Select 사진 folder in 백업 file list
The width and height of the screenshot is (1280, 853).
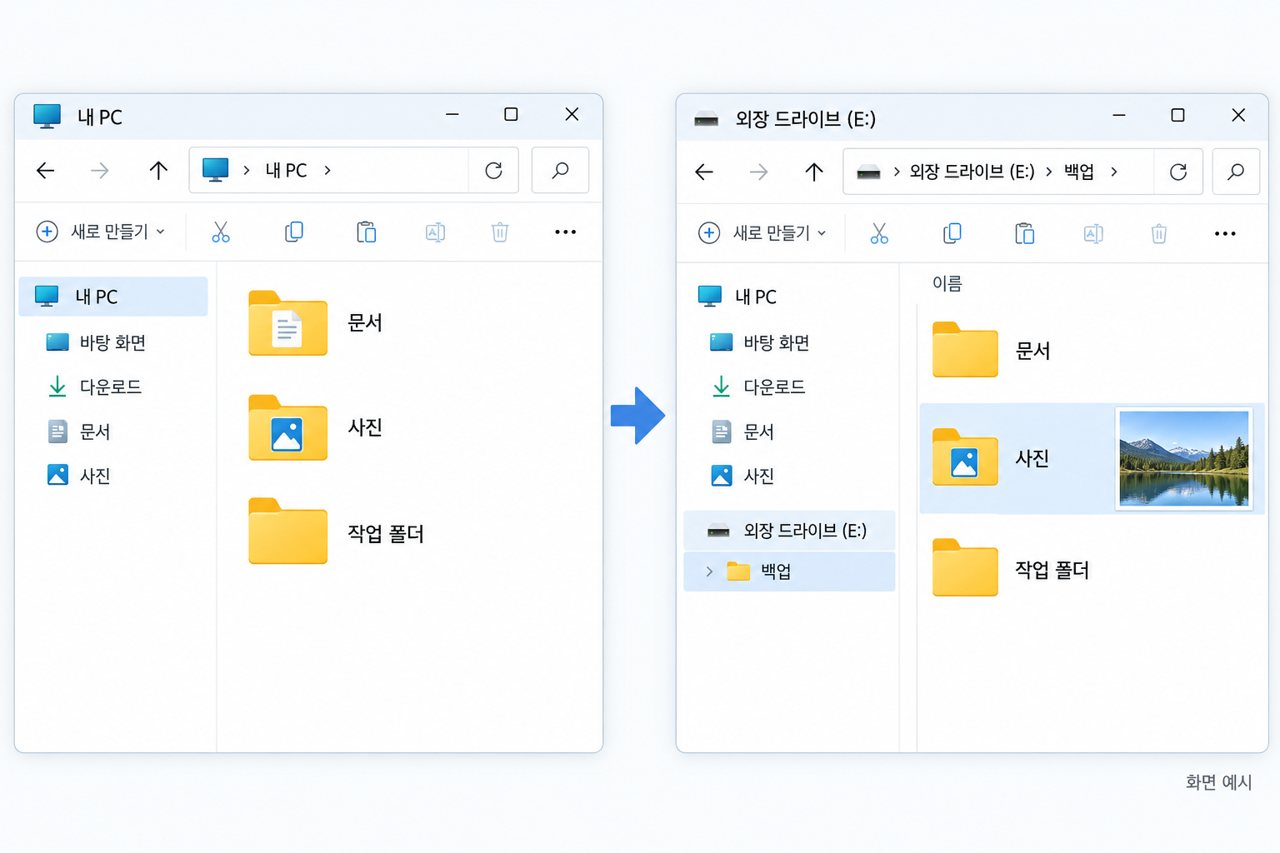point(1092,459)
